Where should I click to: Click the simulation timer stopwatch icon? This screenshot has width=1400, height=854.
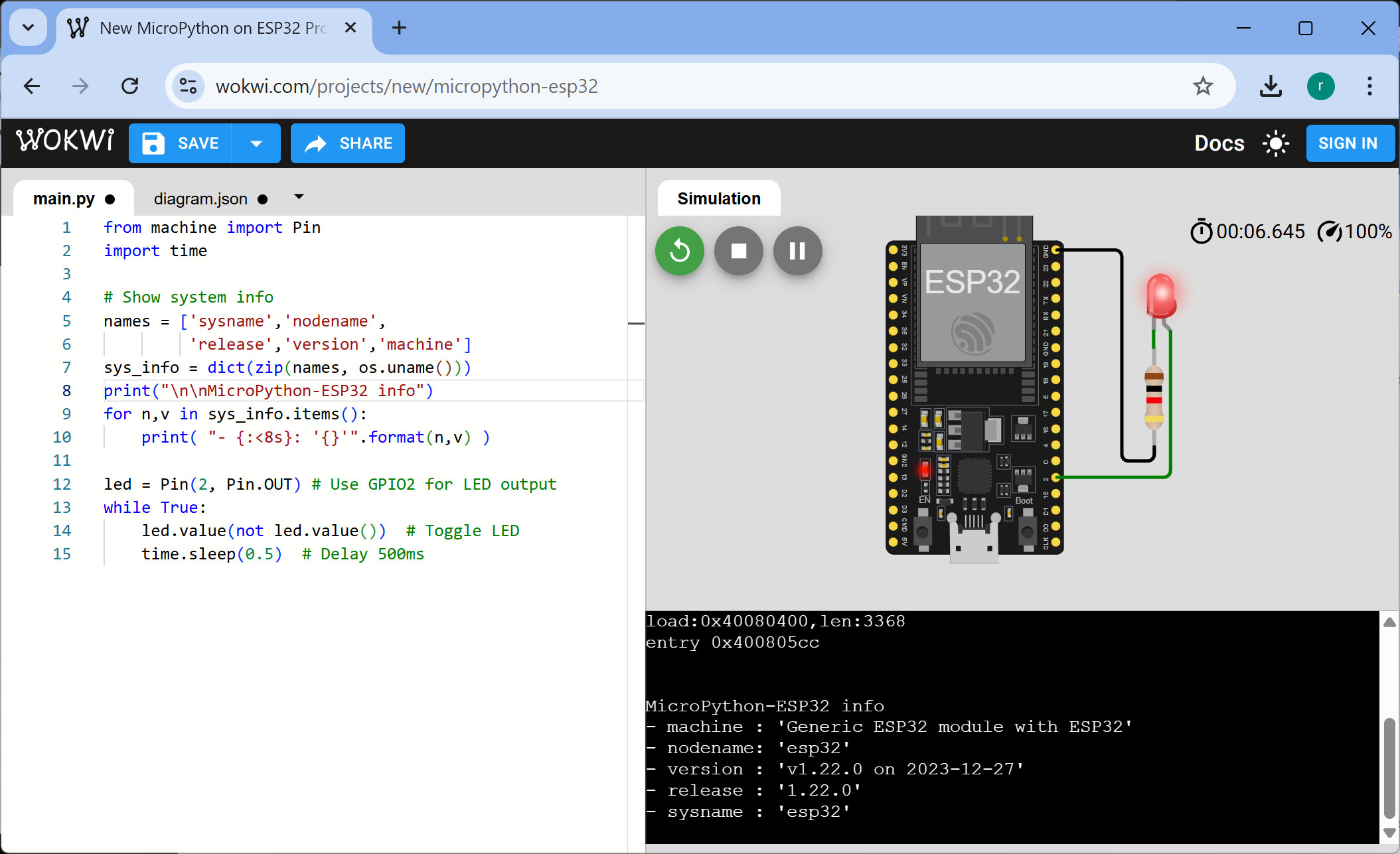click(1201, 231)
